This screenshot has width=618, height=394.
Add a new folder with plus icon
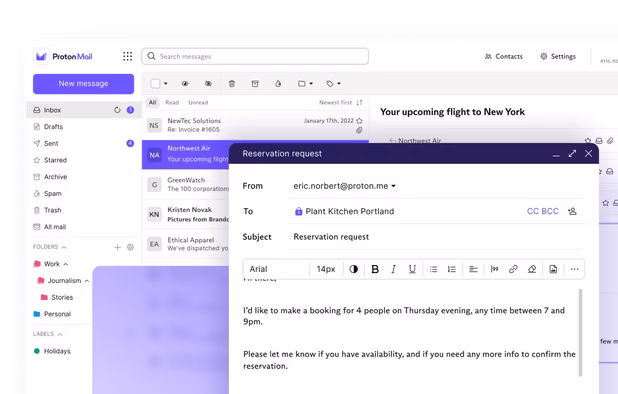(x=117, y=247)
